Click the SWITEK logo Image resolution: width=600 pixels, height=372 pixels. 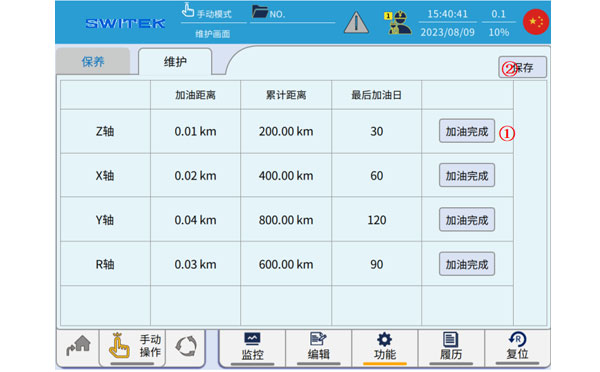[126, 23]
